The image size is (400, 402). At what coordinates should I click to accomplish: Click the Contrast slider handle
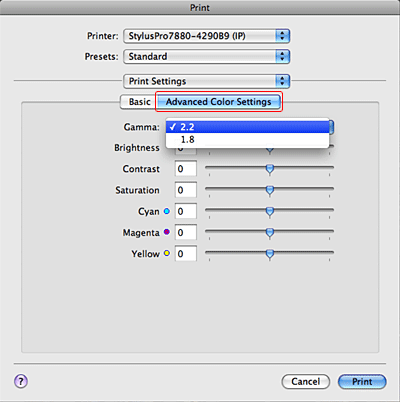[x=270, y=169]
